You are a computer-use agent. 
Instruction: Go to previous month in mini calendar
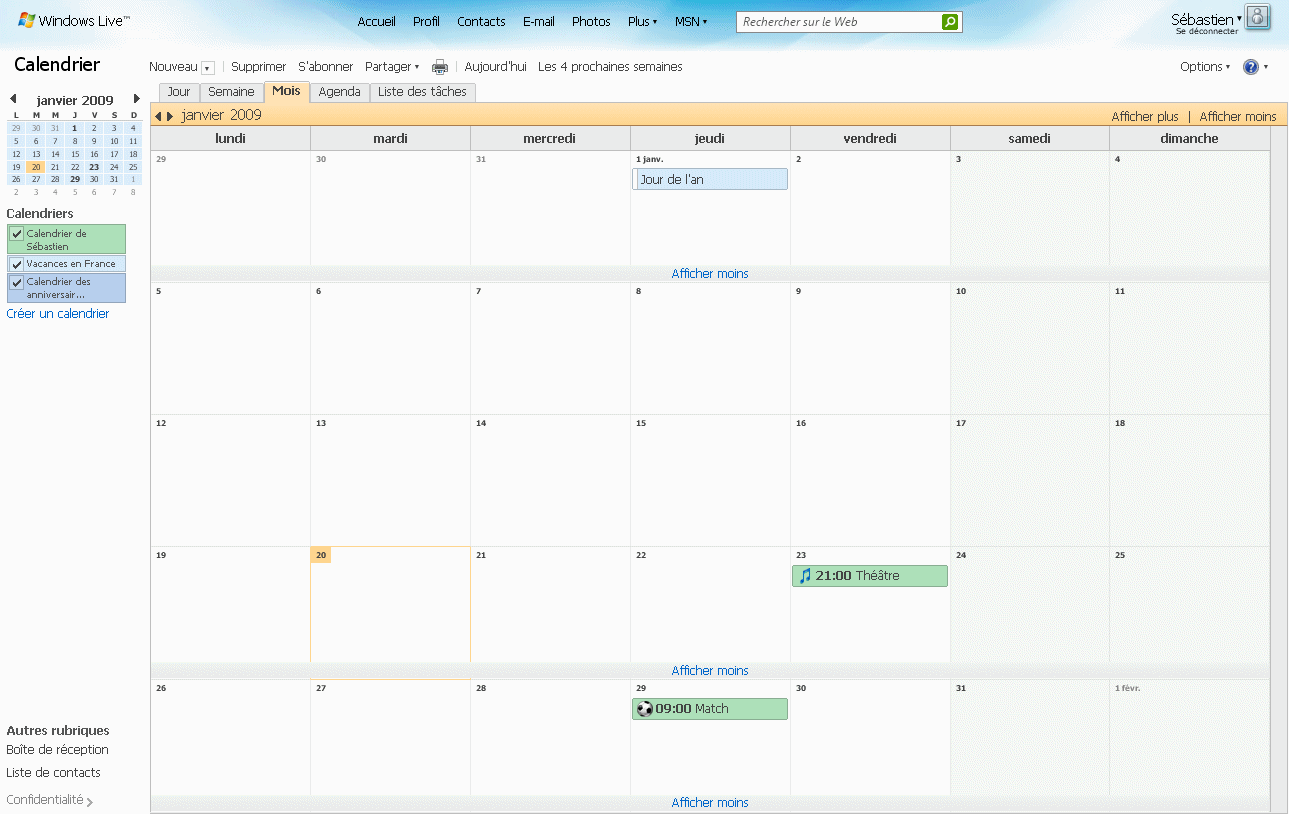point(13,99)
